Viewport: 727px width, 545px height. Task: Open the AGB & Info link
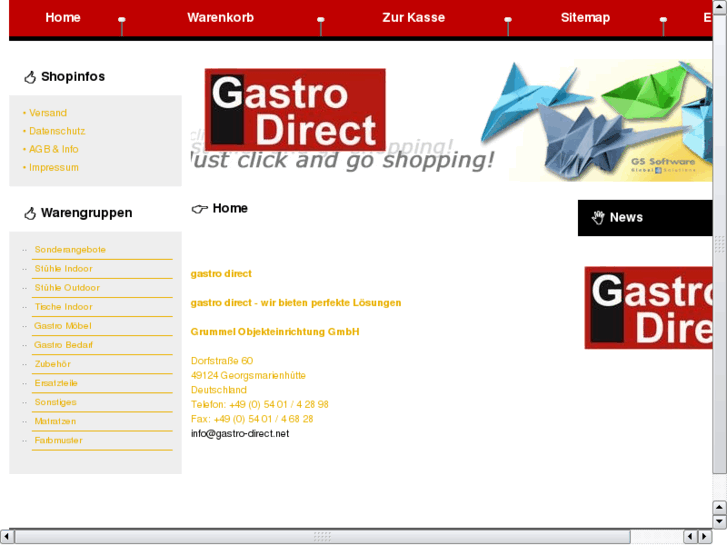coord(54,149)
